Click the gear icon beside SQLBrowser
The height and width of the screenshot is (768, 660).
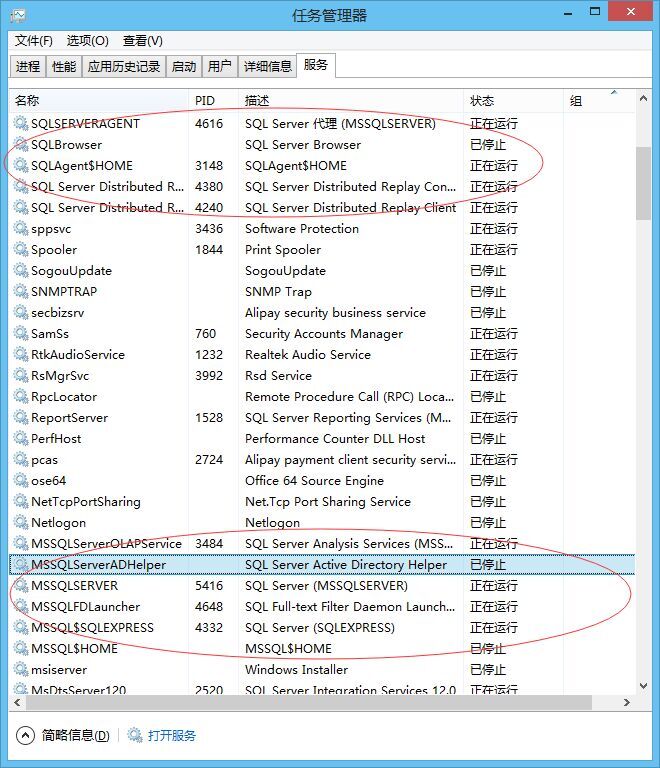21,144
